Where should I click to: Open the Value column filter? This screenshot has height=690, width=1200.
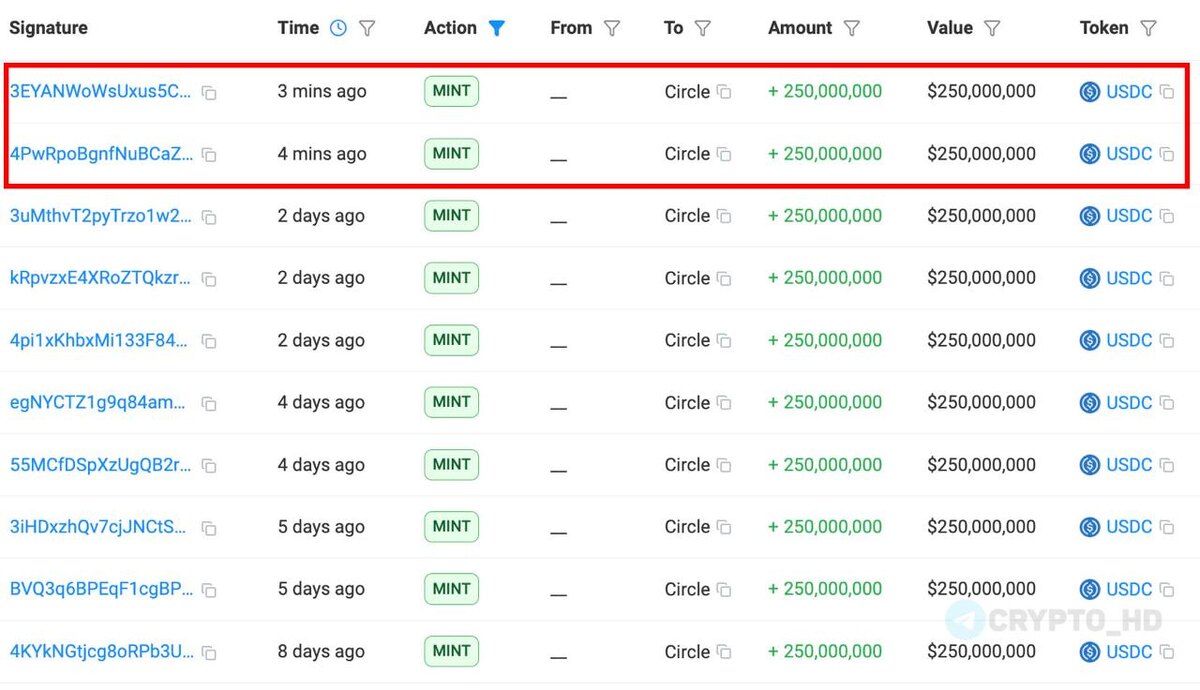coord(992,28)
